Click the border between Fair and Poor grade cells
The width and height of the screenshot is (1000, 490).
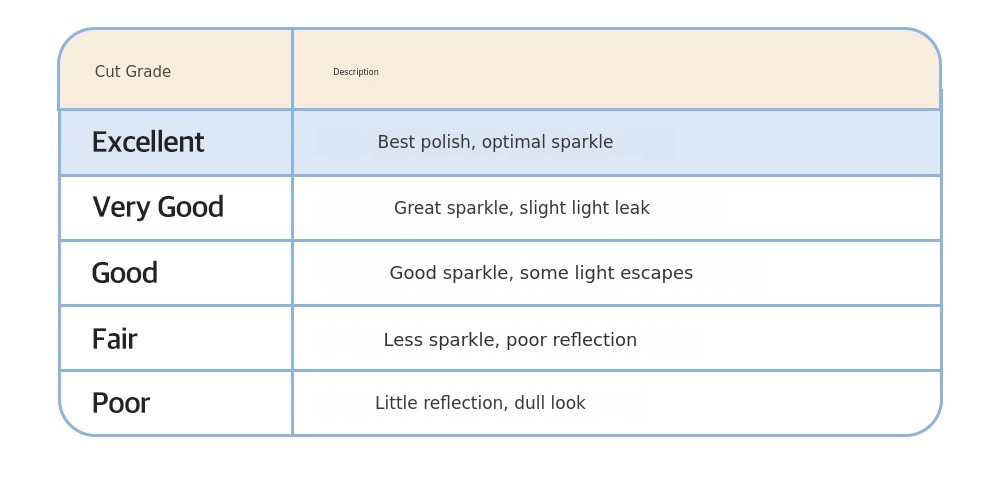tap(175, 370)
